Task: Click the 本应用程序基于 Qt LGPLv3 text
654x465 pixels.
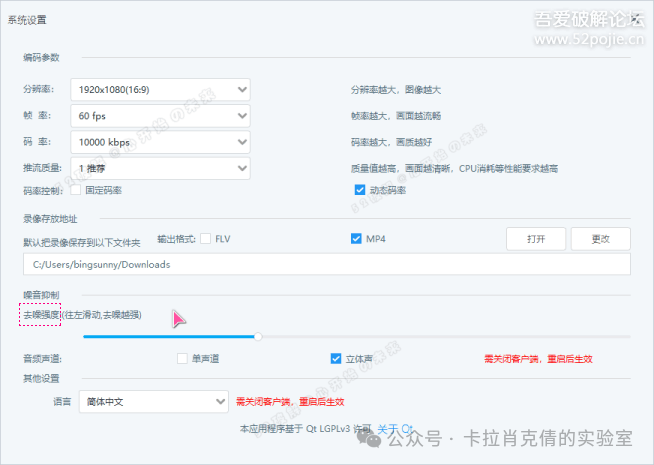Action: click(305, 429)
